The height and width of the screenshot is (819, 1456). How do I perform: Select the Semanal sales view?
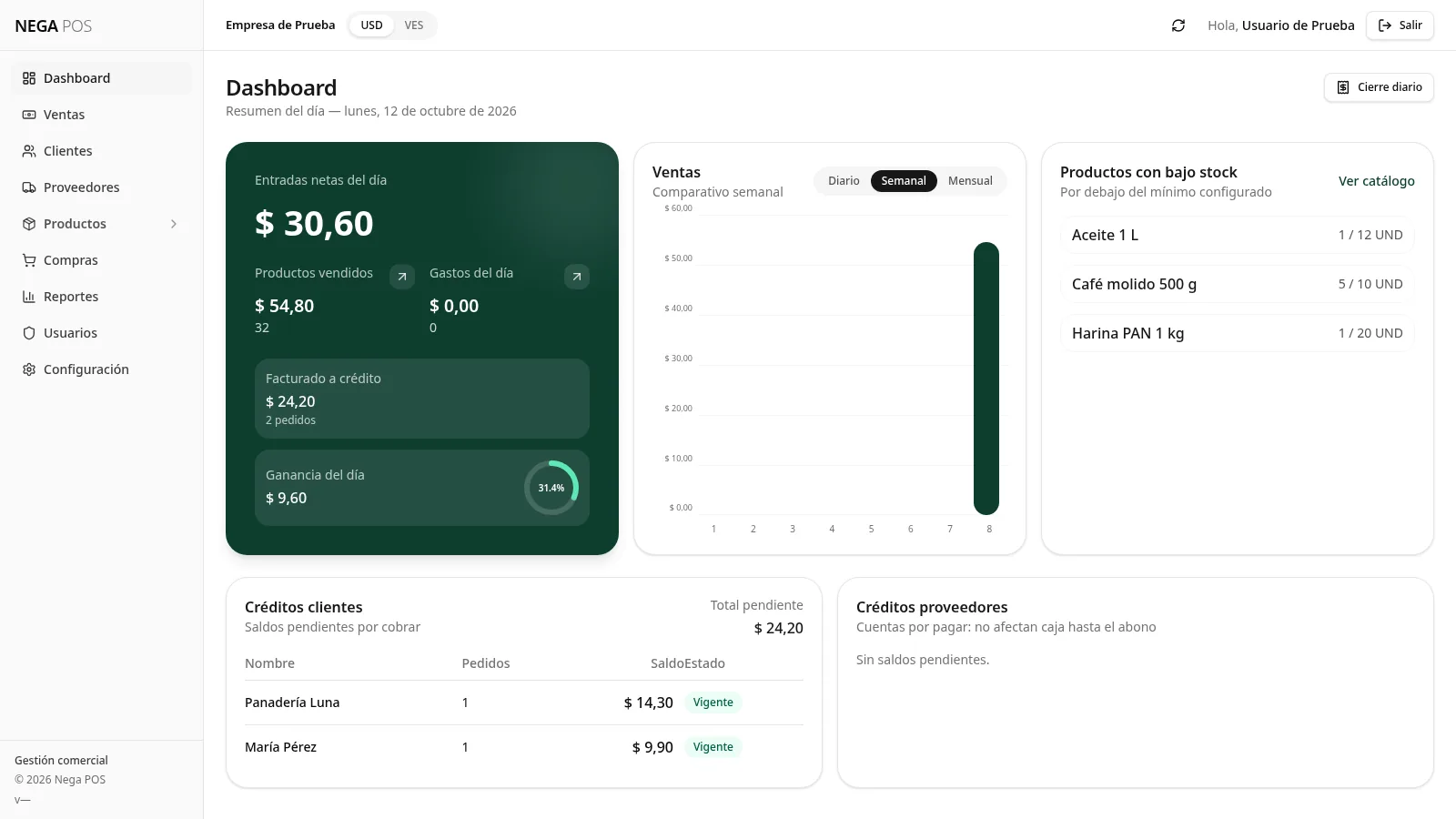[x=904, y=181]
